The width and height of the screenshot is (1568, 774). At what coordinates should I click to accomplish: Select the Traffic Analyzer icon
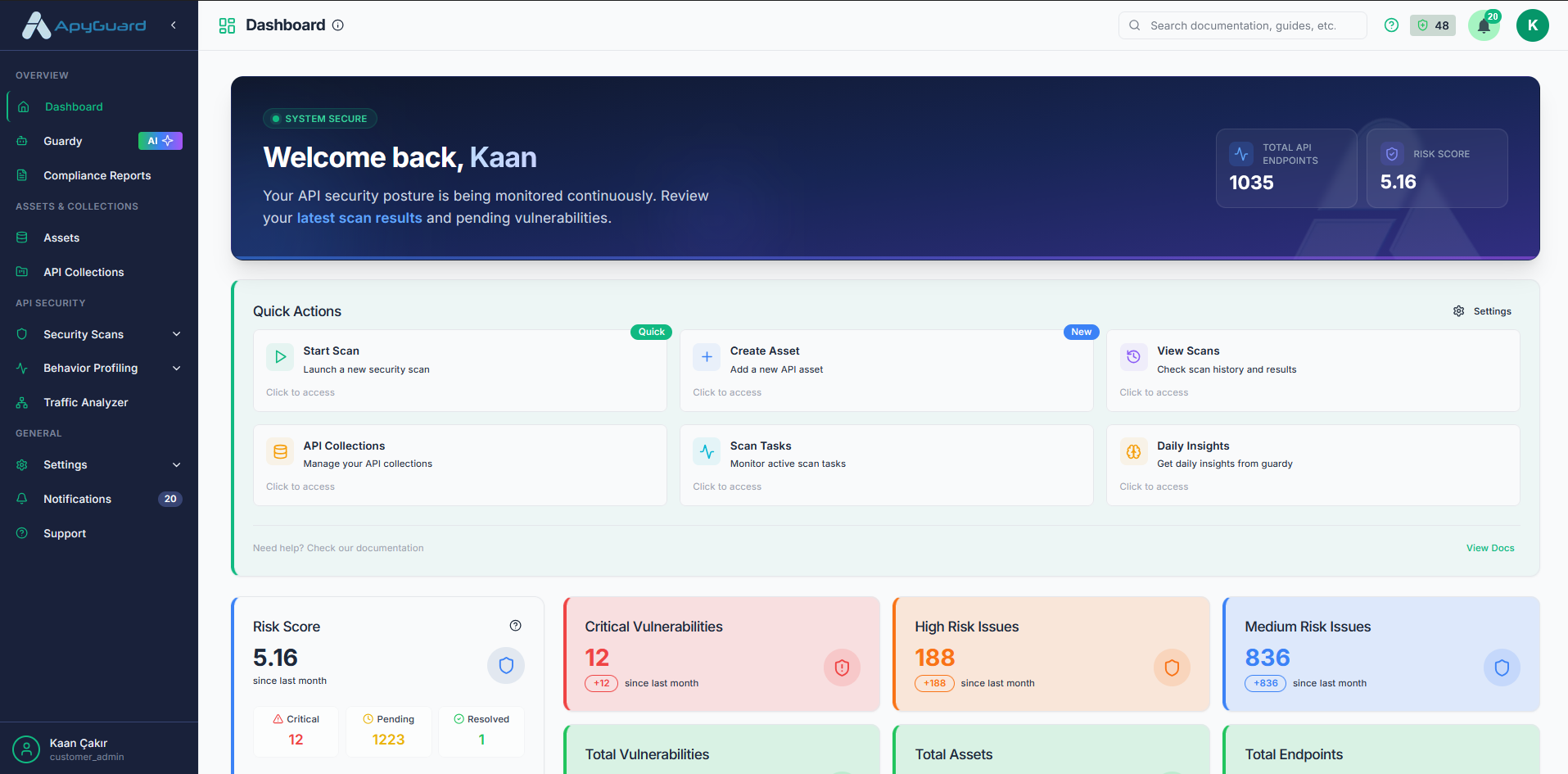coord(22,402)
